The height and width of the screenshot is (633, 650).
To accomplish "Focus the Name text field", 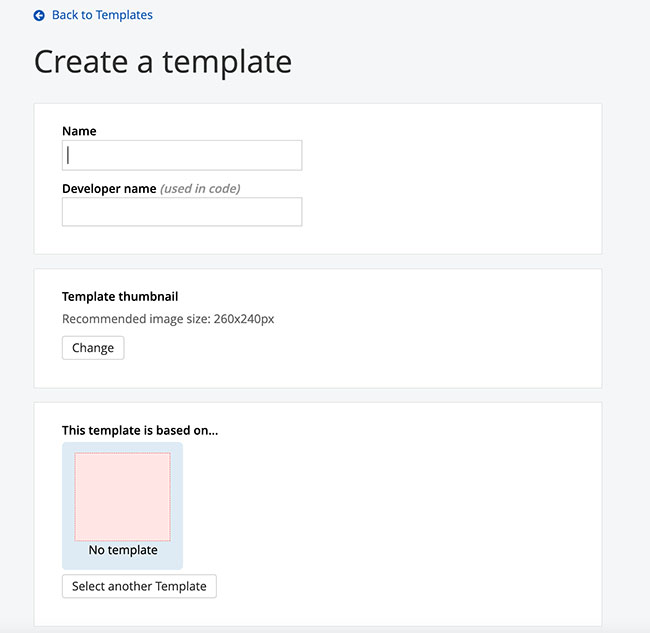I will (x=182, y=155).
